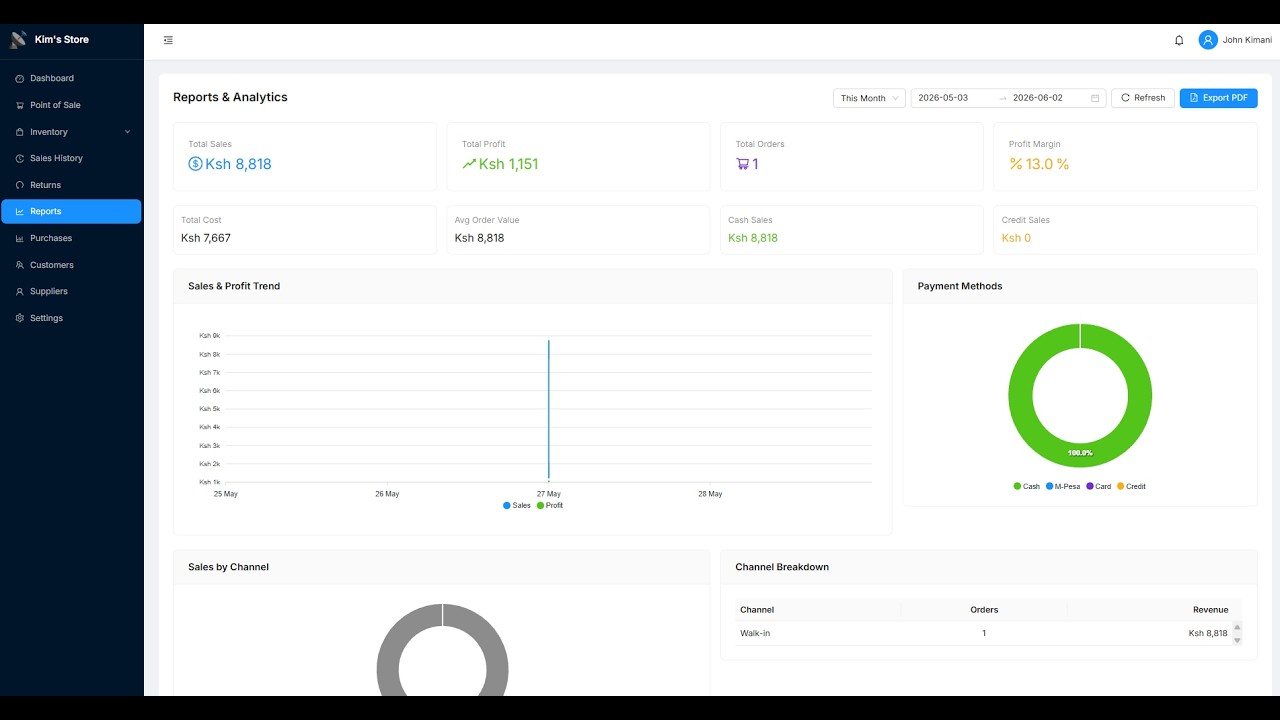This screenshot has width=1280, height=720.
Task: Click the 27 May spike on the trend chart
Action: tap(548, 410)
